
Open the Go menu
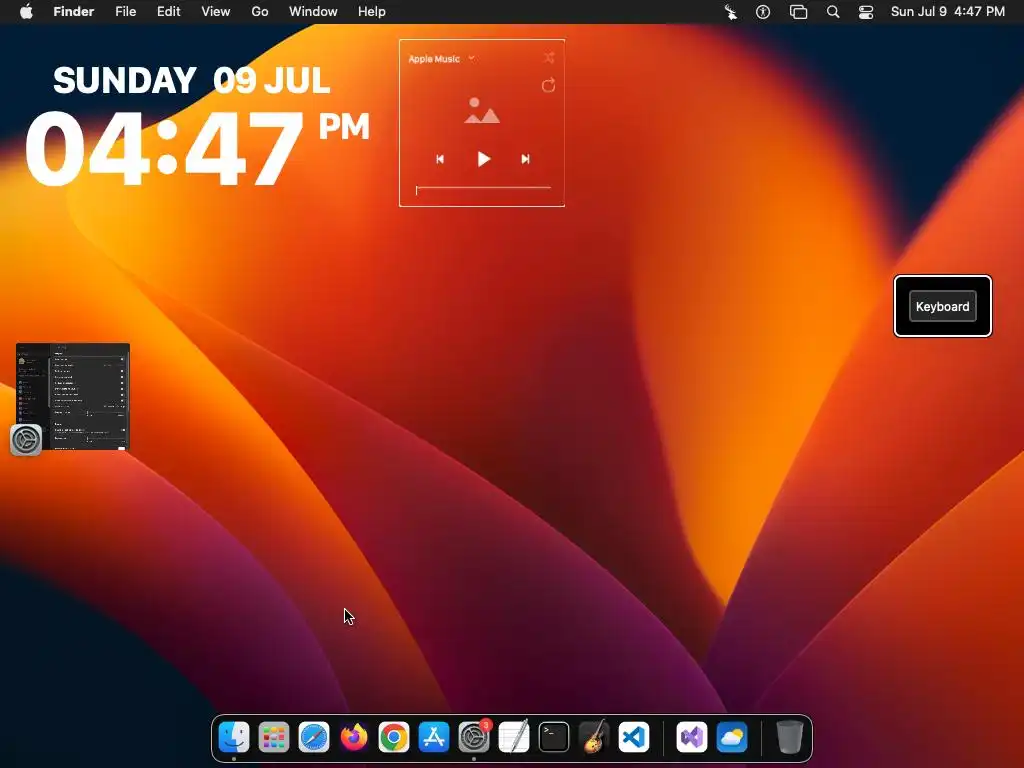click(x=260, y=12)
